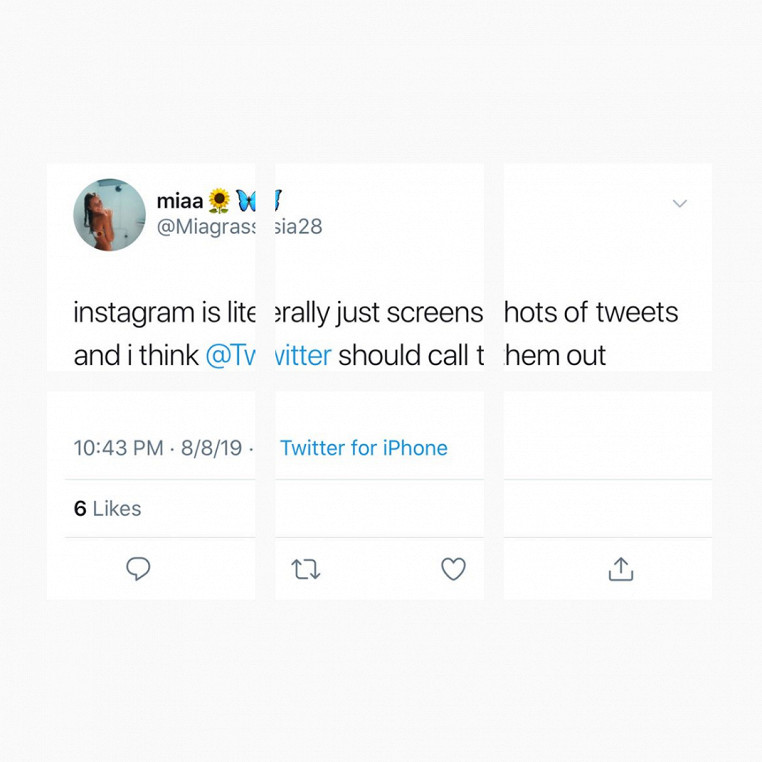Click the phrase "should call them out"
Screen dimensions: 762x762
(472, 355)
